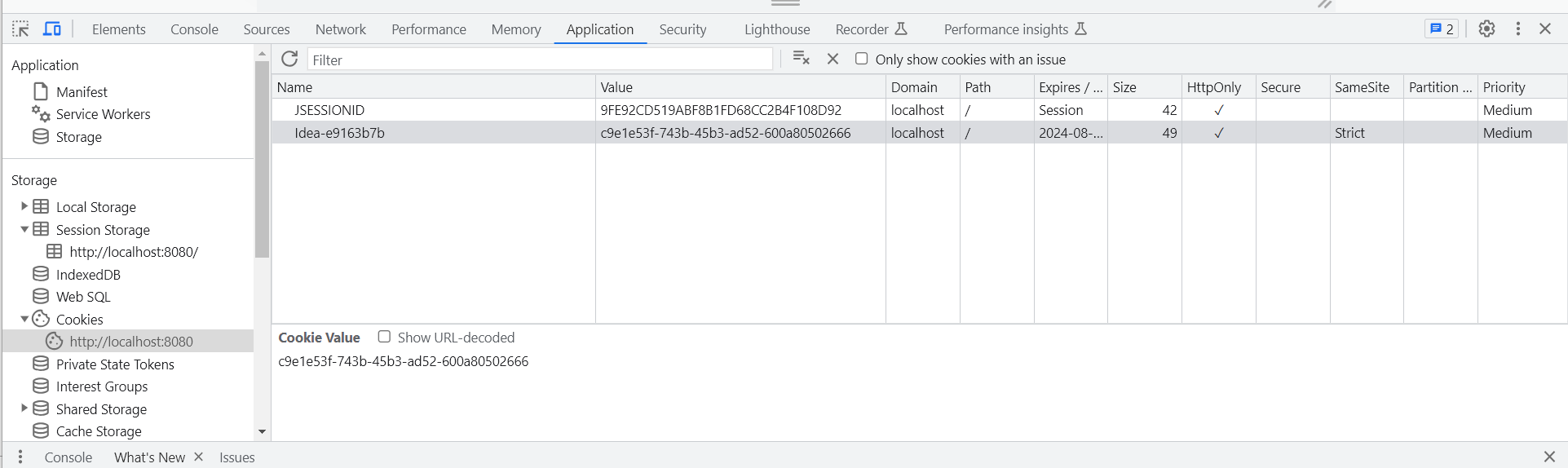Open the DevTools kebab menu
1568x468 pixels.
click(x=1517, y=29)
